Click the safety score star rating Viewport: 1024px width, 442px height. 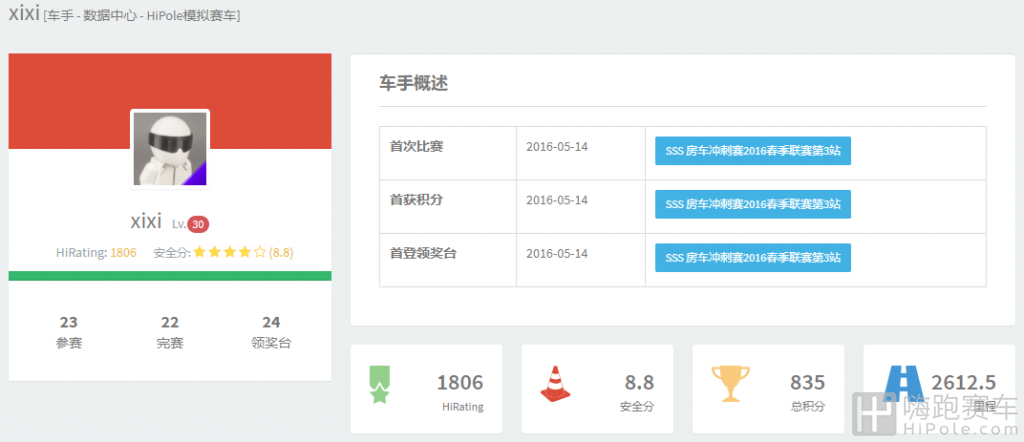(229, 252)
